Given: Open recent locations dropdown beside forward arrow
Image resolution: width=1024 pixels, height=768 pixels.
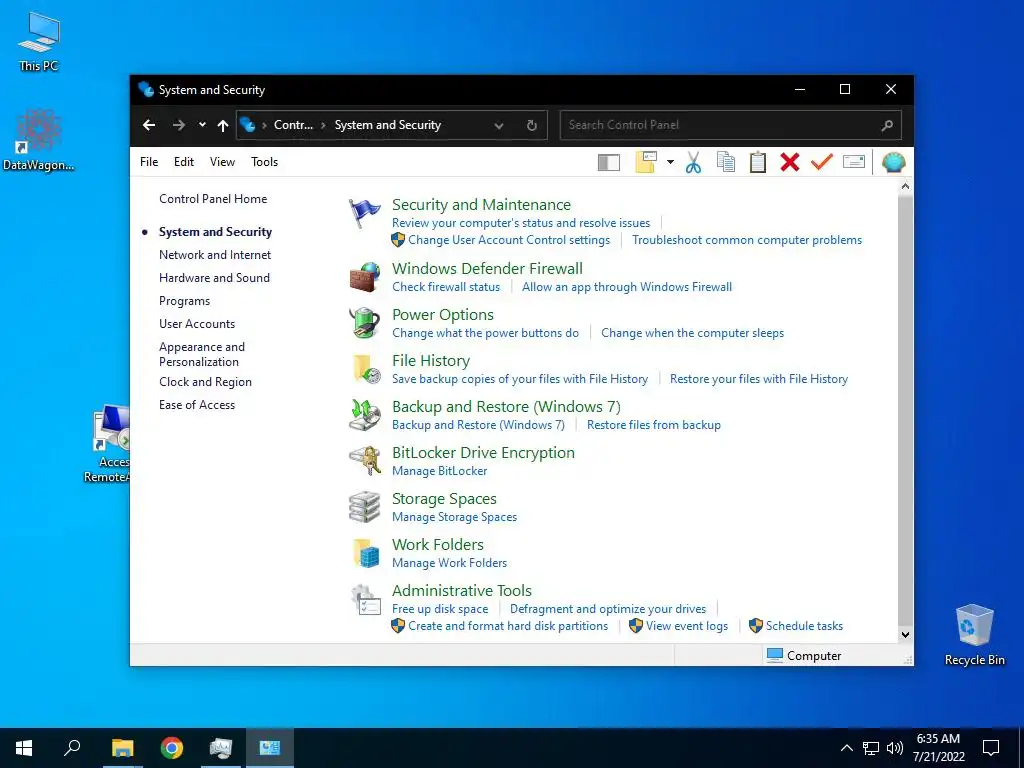Looking at the screenshot, I should pos(202,125).
